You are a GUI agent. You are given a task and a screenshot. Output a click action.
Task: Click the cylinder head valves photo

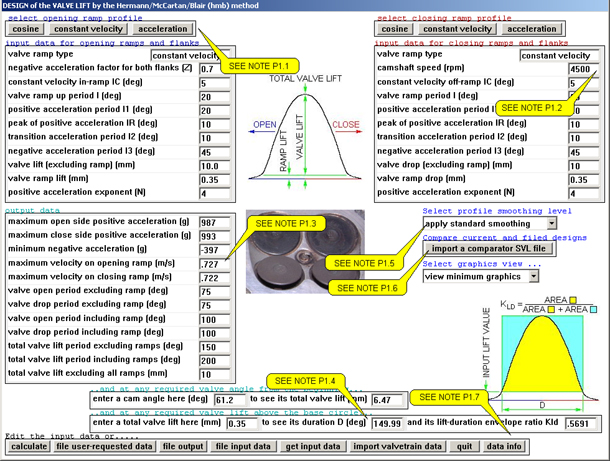click(x=305, y=252)
